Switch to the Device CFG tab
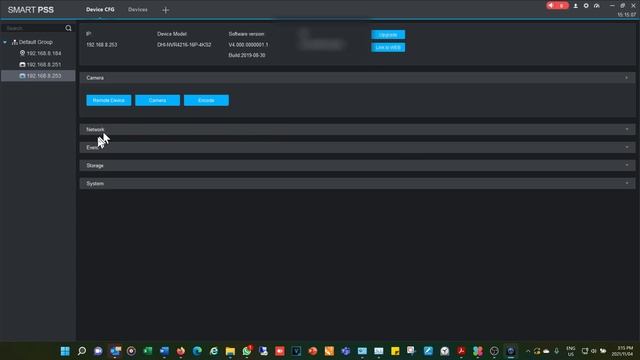 tap(100, 9)
